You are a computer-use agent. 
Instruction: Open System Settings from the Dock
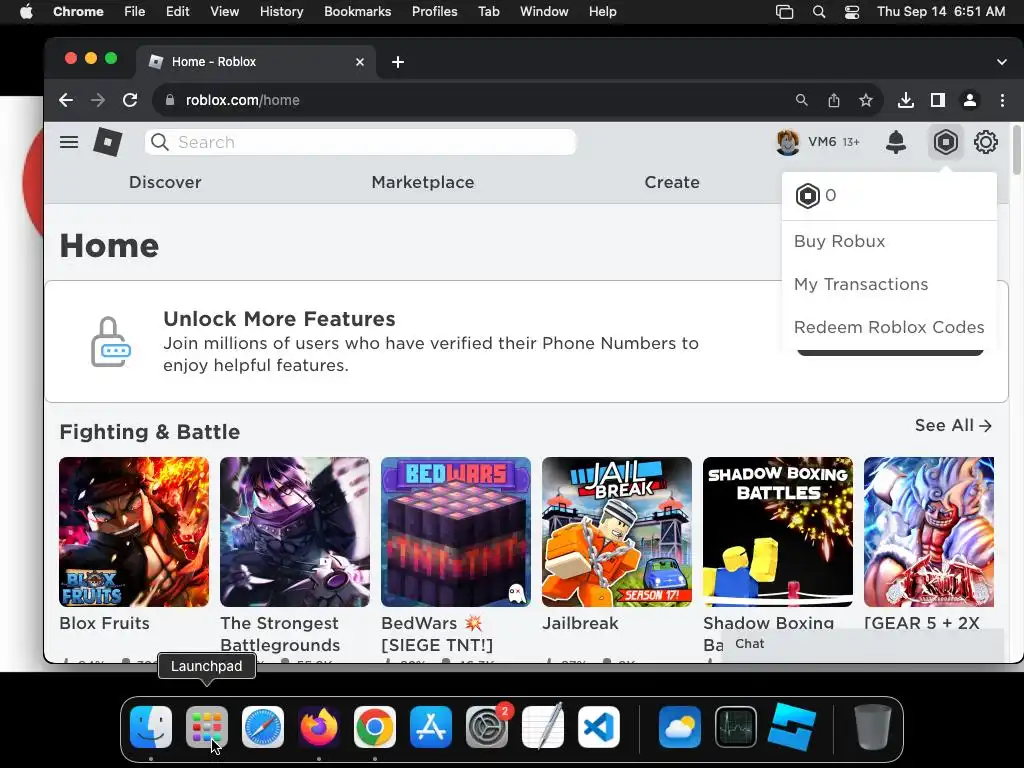tap(487, 727)
